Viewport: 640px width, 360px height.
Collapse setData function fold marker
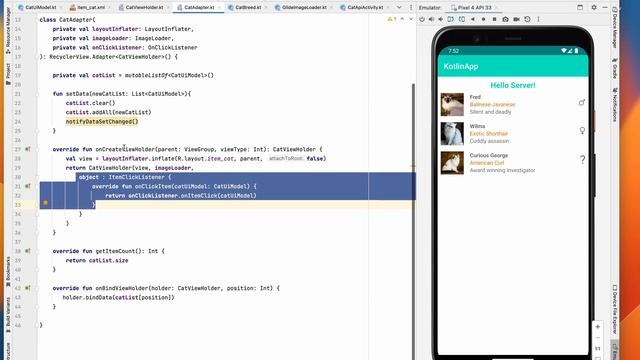pyautogui.click(x=37, y=94)
